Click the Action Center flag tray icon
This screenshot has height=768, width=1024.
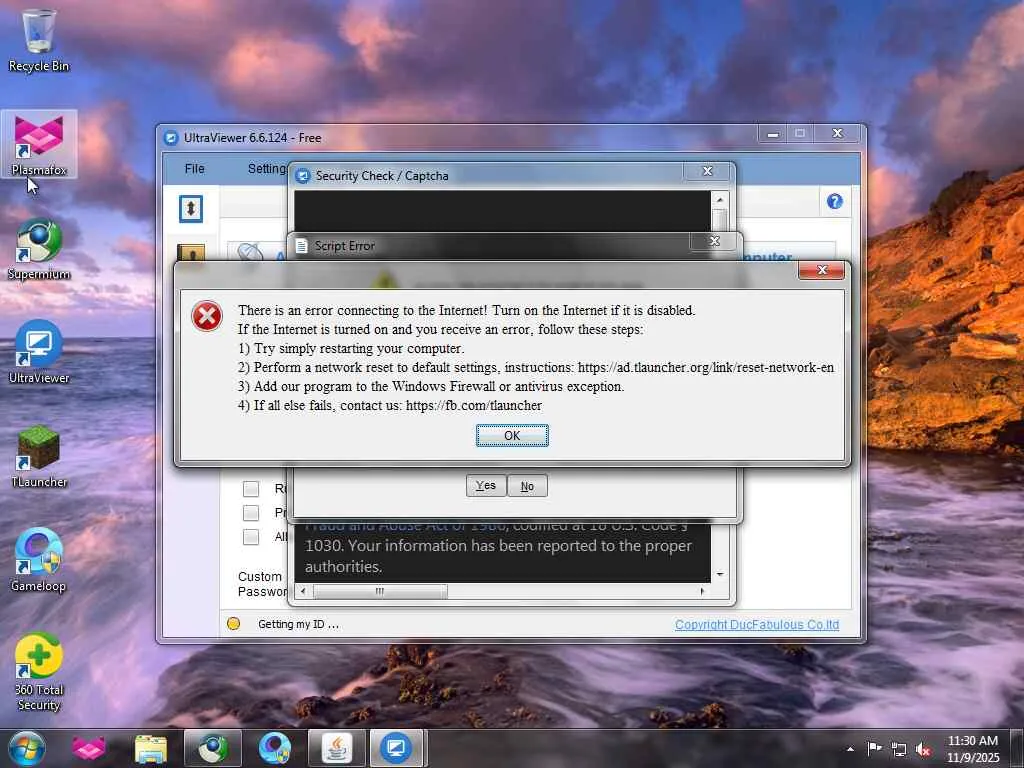point(874,748)
